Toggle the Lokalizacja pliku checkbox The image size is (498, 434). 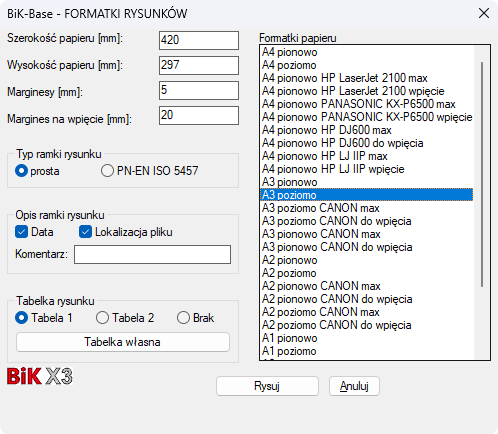(85, 232)
